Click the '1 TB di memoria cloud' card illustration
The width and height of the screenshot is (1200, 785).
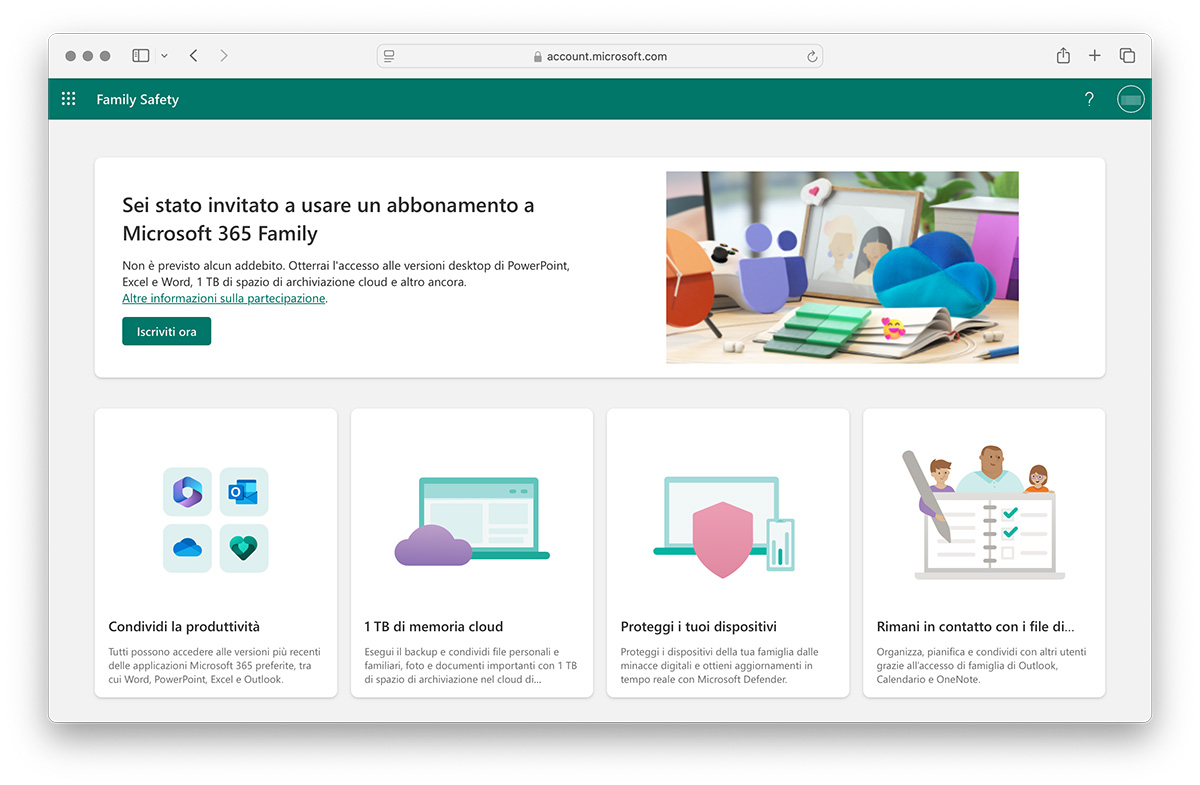(x=471, y=520)
